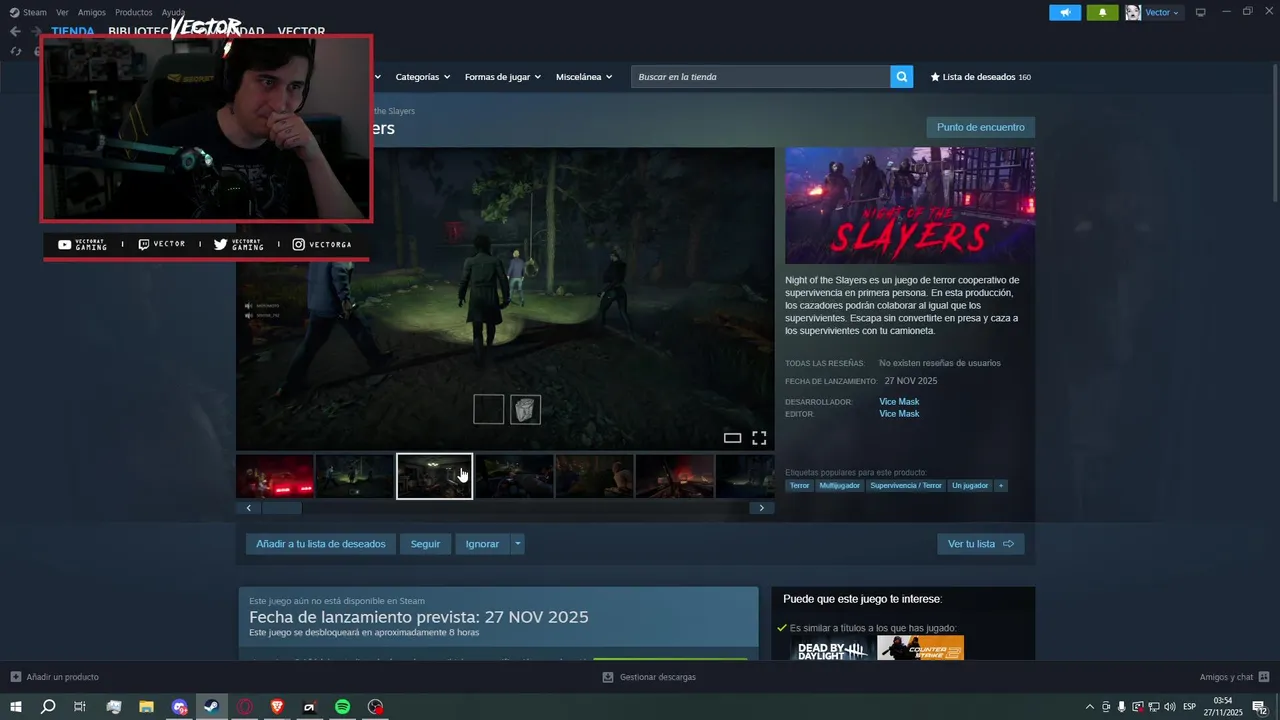Image resolution: width=1280 pixels, height=720 pixels.
Task: Open OBS Studio from the taskbar
Action: click(x=375, y=707)
